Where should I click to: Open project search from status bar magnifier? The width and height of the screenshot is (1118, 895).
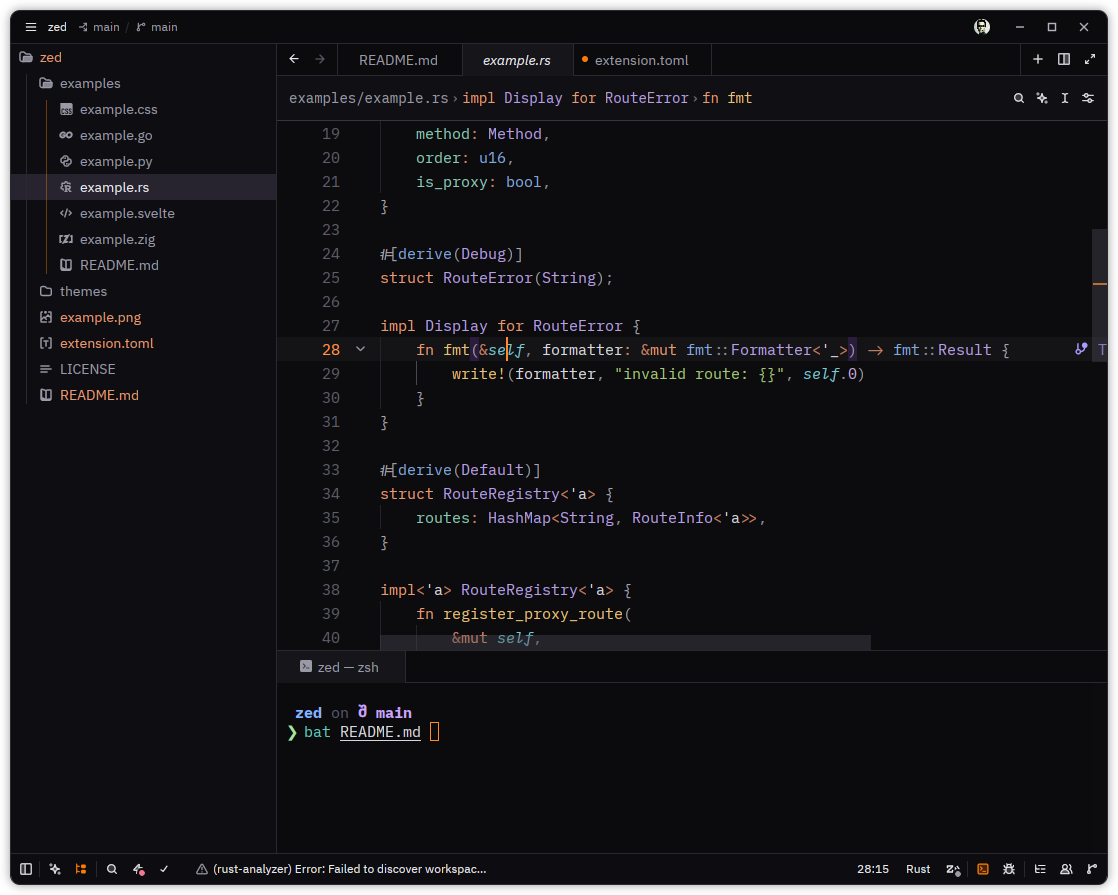pyautogui.click(x=112, y=869)
